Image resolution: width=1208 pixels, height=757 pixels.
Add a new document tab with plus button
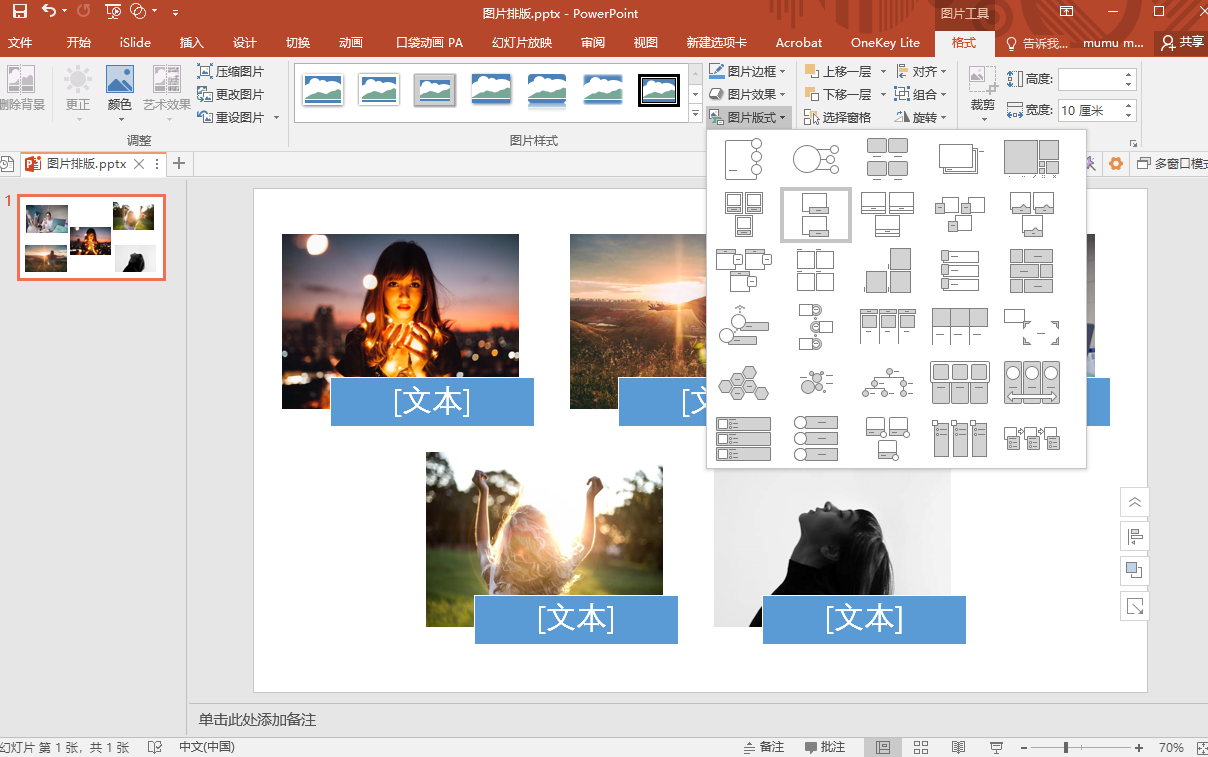[x=179, y=163]
